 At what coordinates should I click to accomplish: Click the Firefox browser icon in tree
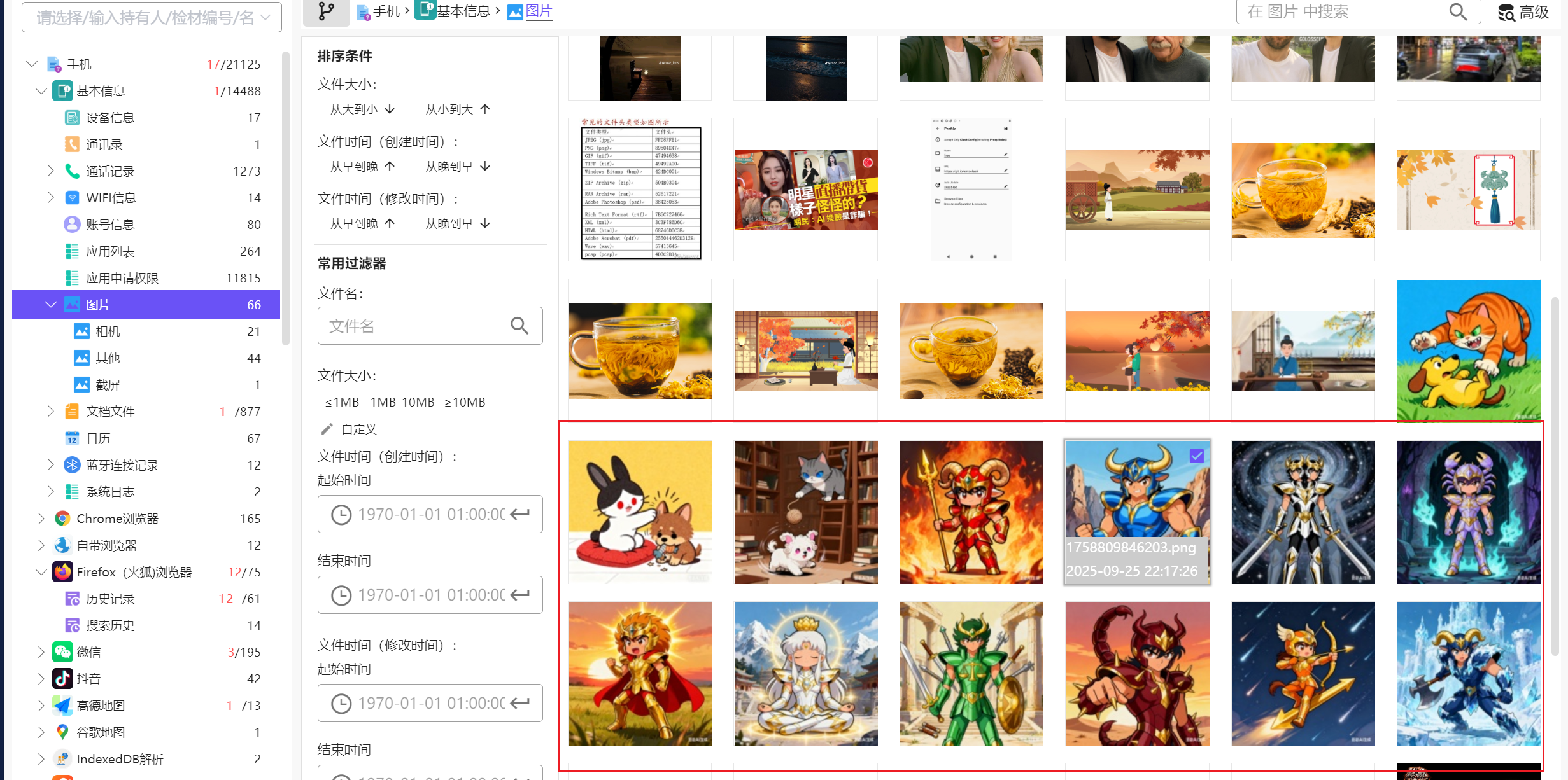(x=62, y=572)
